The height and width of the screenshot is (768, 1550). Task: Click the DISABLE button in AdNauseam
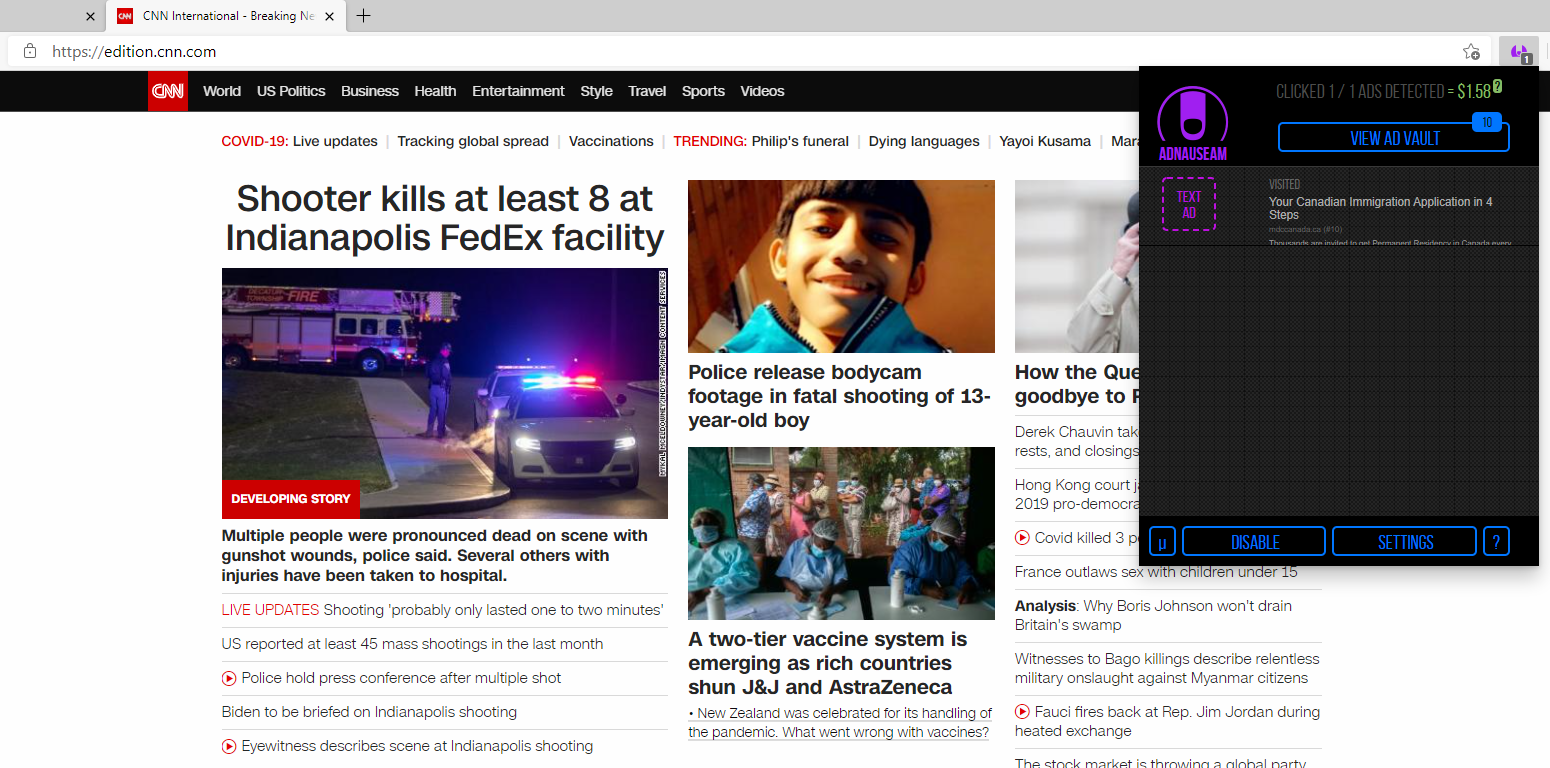click(1254, 542)
